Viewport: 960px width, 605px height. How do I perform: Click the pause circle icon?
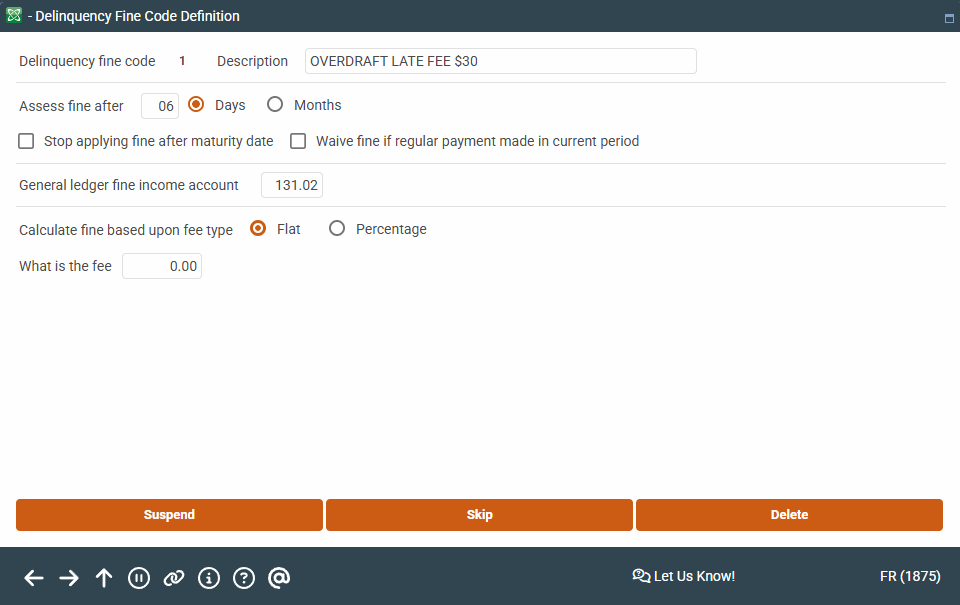pyautogui.click(x=139, y=577)
